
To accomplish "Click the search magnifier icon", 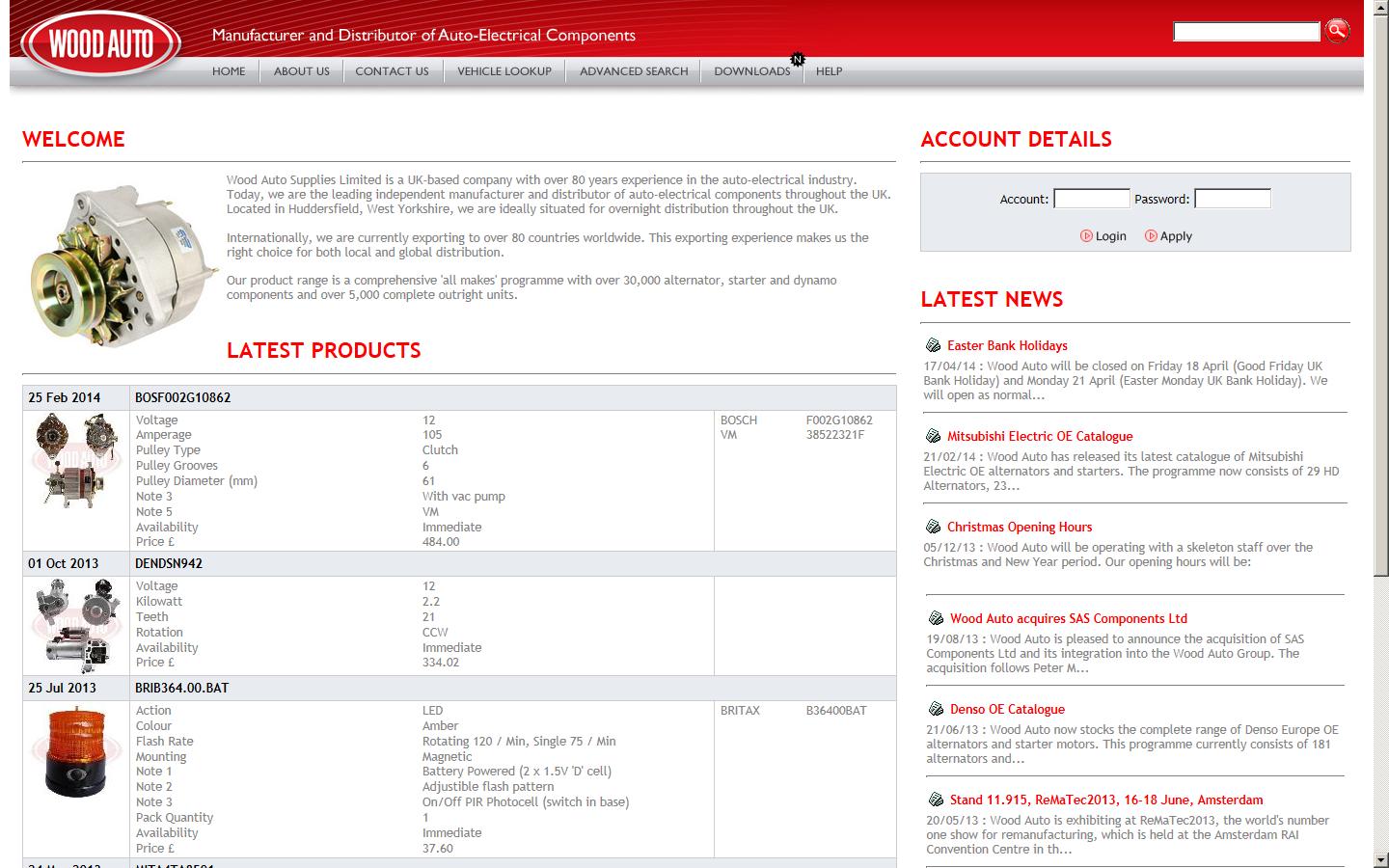I will click(1338, 31).
